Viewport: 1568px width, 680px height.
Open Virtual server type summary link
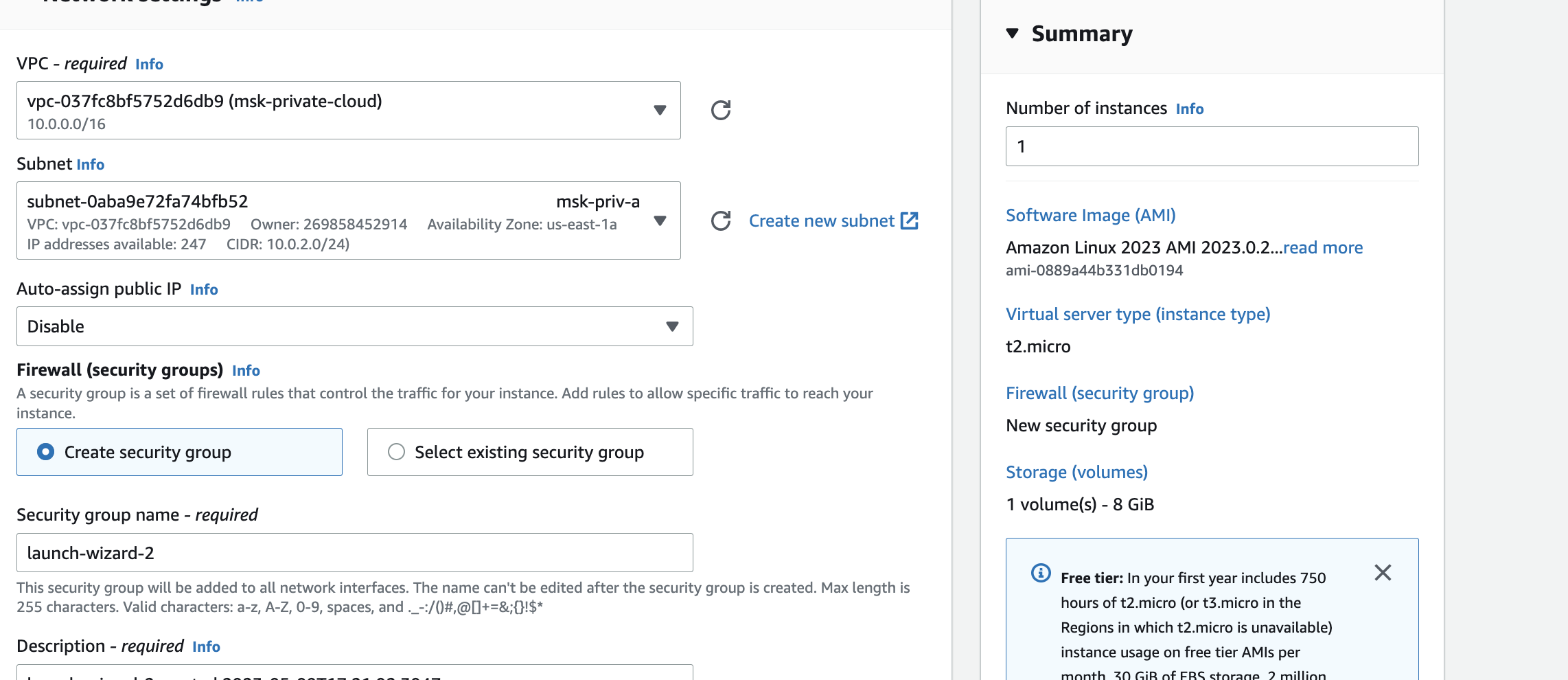pyautogui.click(x=1138, y=314)
